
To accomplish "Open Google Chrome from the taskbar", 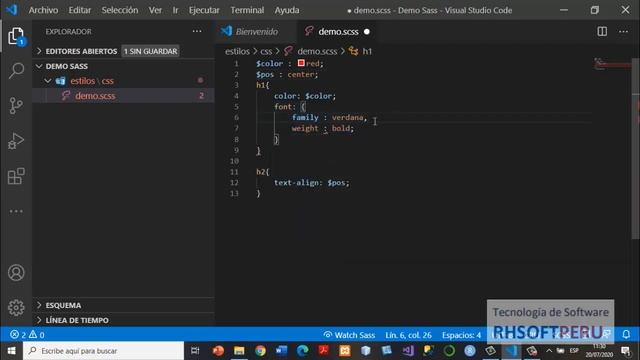I will click(260, 351).
